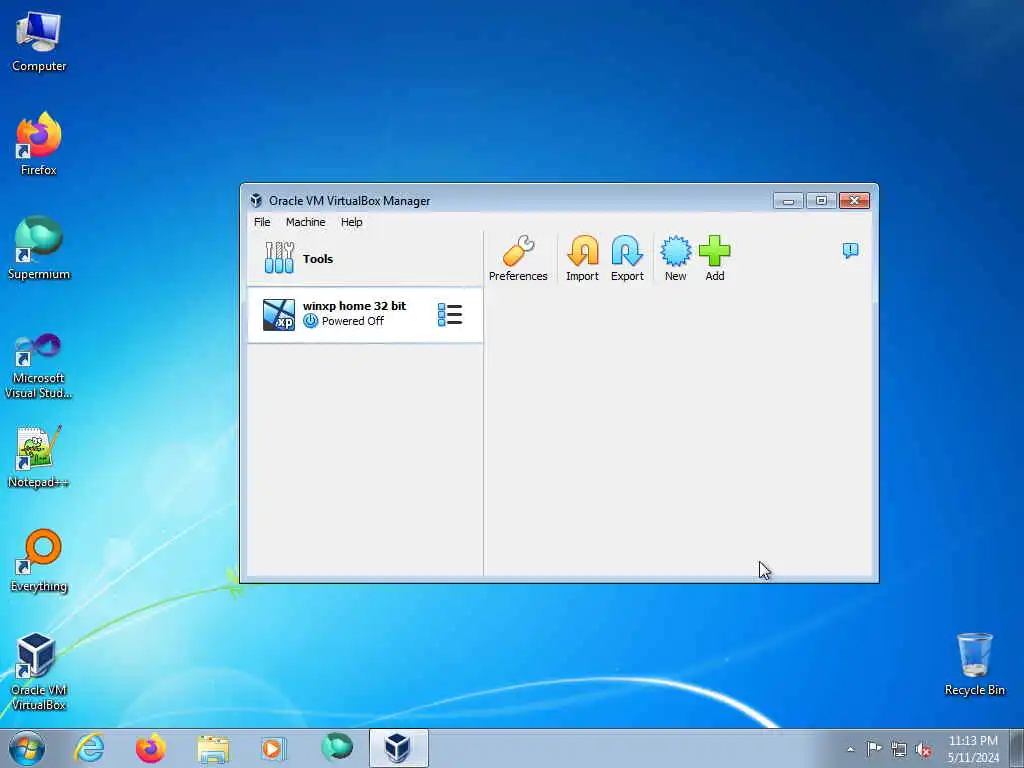This screenshot has height=768, width=1024.
Task: Select the Computer desktop icon
Action: coord(39,42)
